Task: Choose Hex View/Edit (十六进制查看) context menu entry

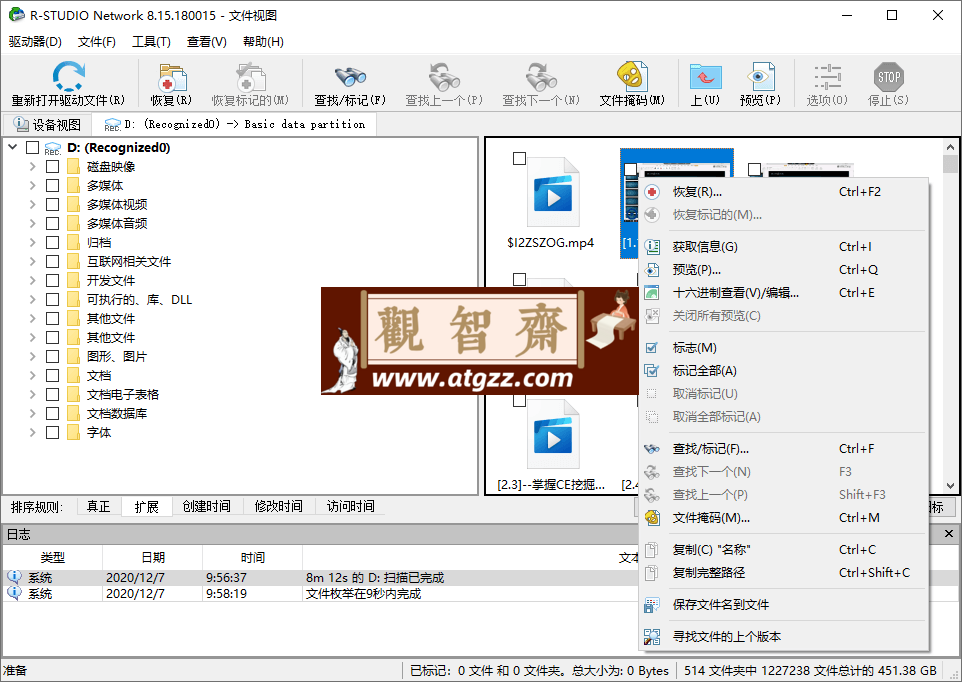Action: [783, 293]
